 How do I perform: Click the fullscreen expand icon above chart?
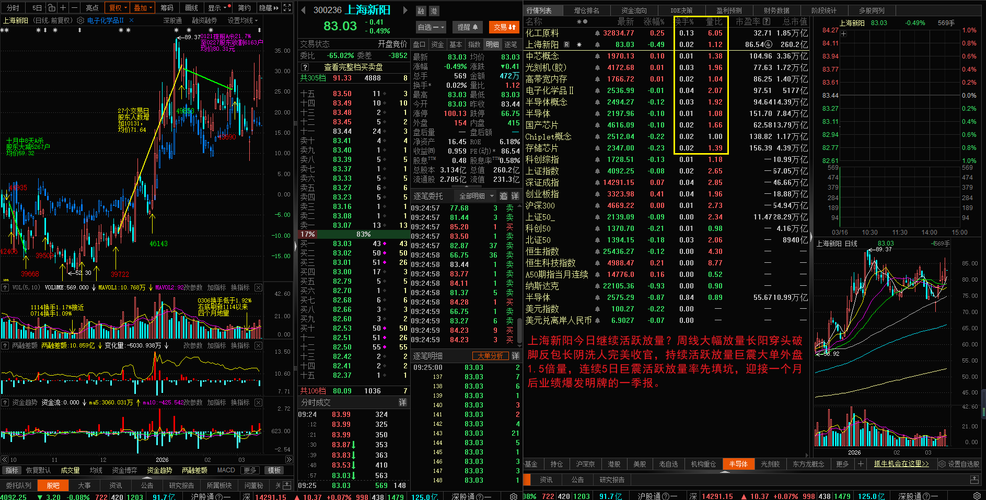[x=287, y=8]
